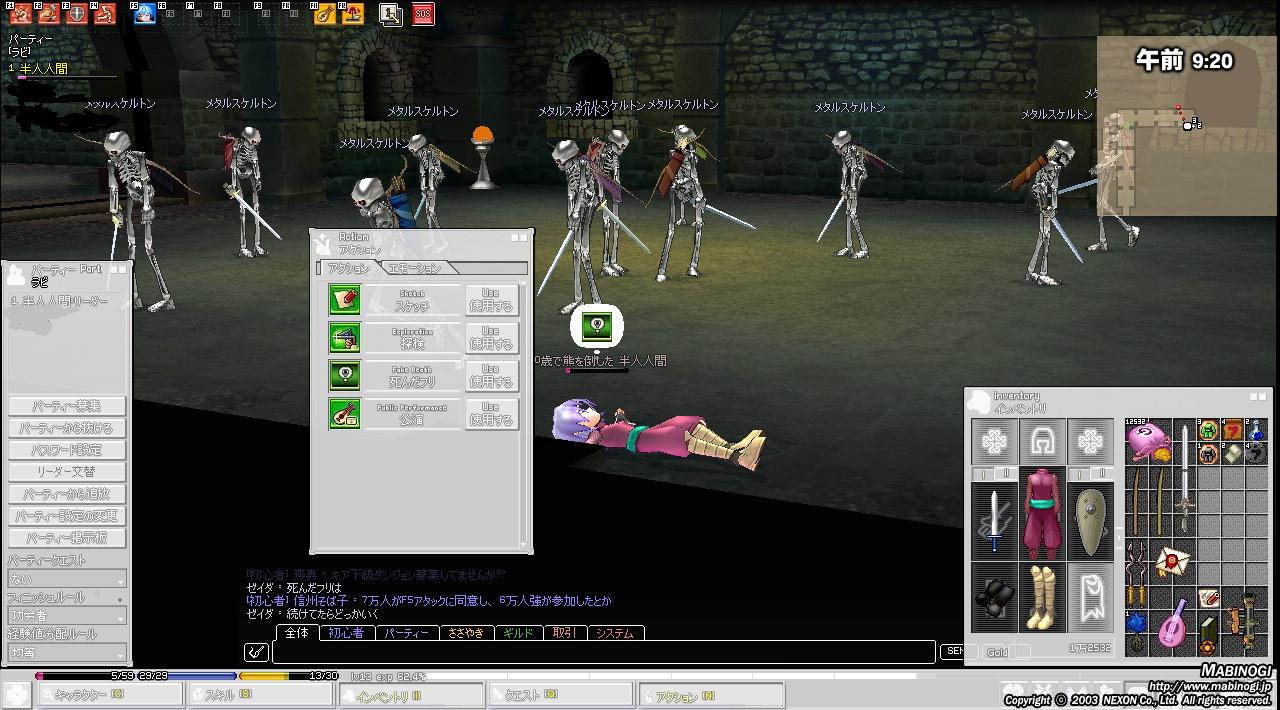Click inside the chat message input field
Screen dimensions: 1280x710
pyautogui.click(x=600, y=652)
